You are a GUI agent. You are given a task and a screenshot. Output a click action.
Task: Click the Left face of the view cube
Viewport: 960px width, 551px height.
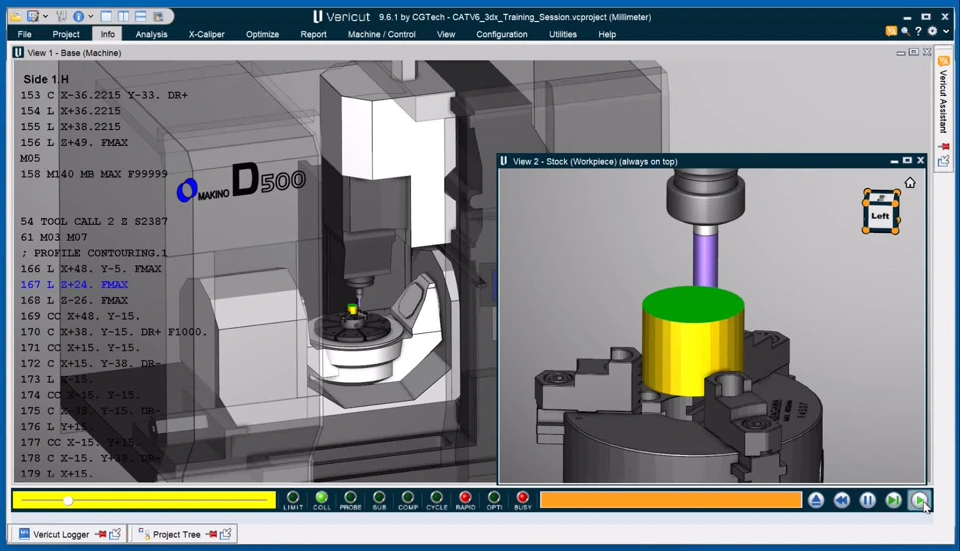coord(880,216)
